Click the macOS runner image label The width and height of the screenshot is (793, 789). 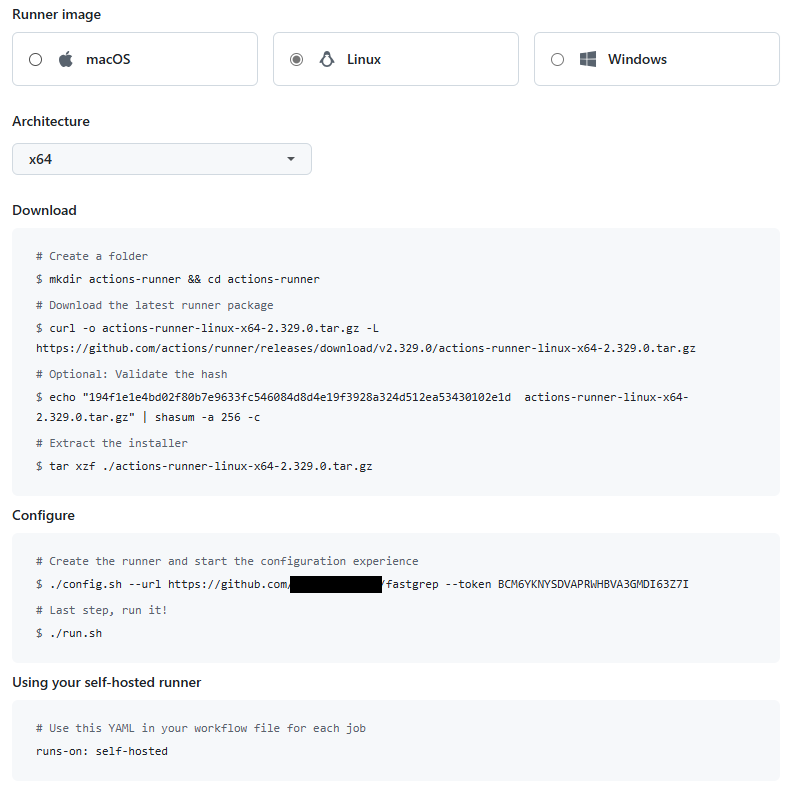tap(108, 59)
